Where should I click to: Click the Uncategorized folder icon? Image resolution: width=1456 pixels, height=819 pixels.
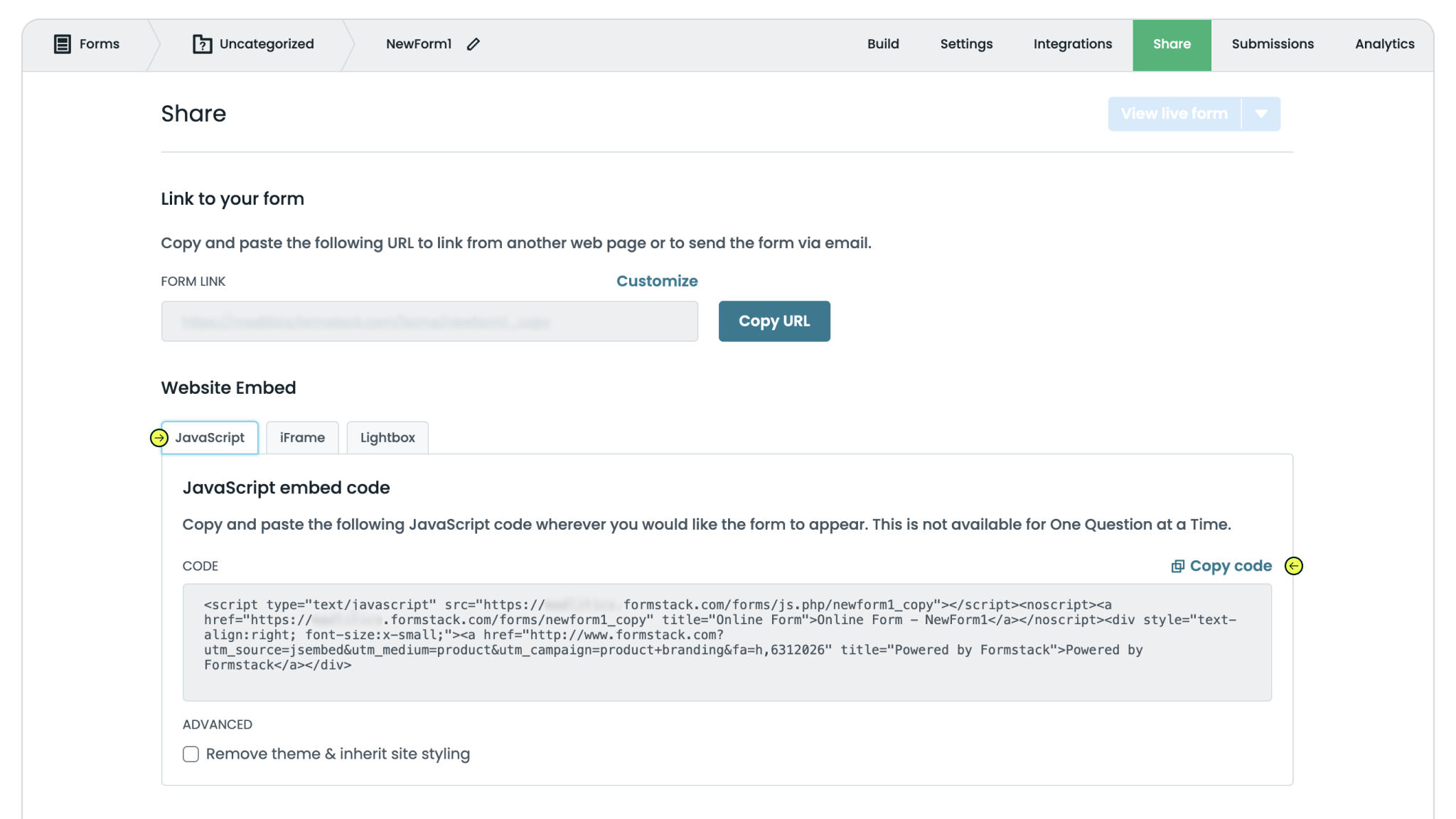202,44
